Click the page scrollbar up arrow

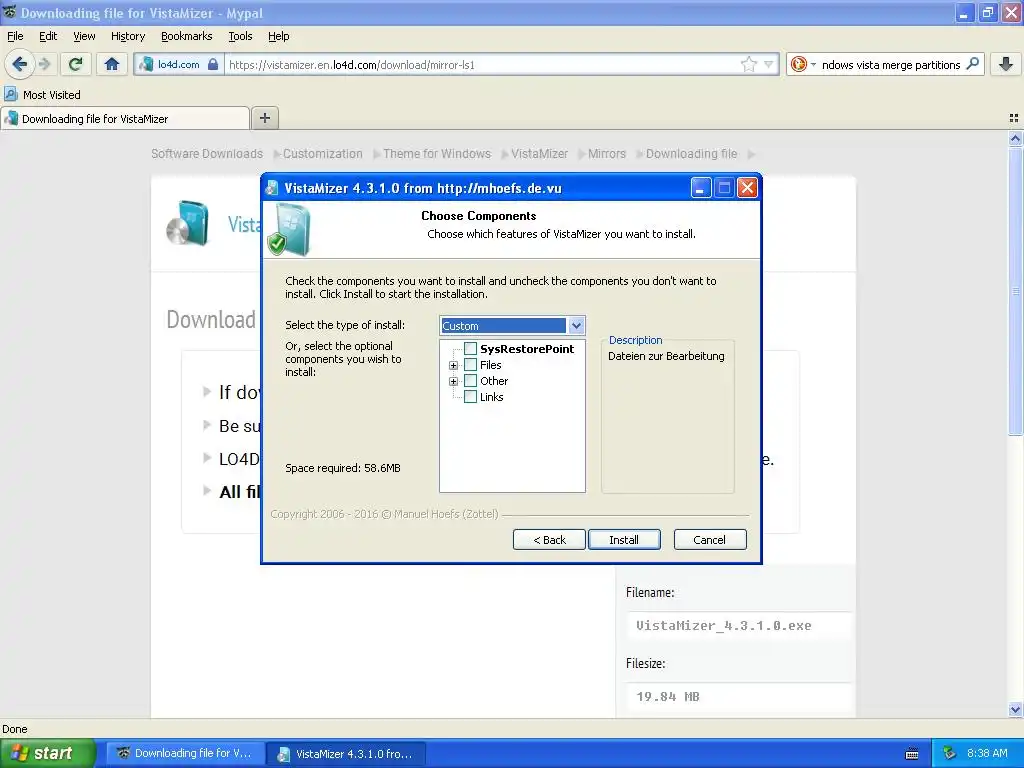[1015, 138]
